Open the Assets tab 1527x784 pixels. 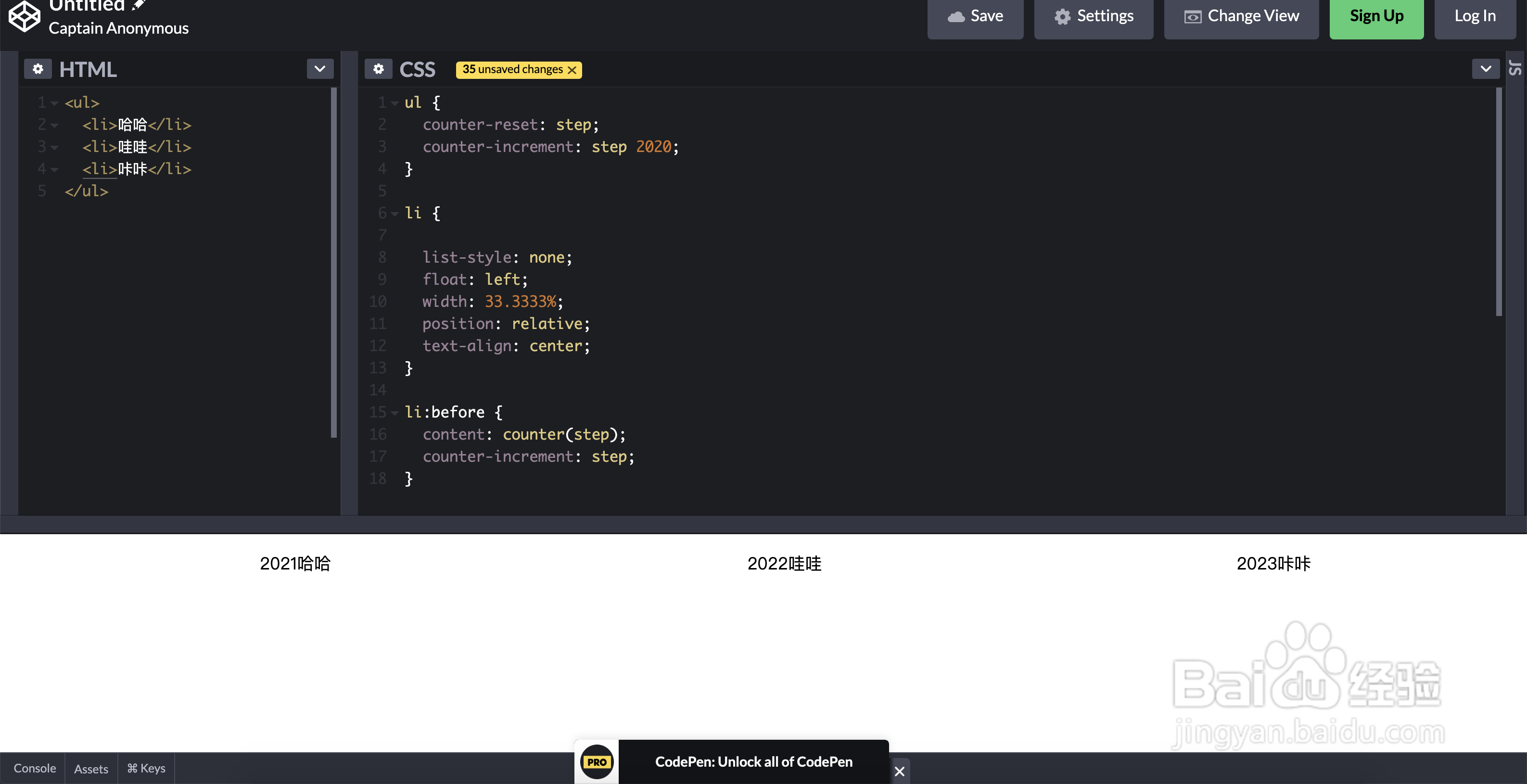tap(91, 769)
